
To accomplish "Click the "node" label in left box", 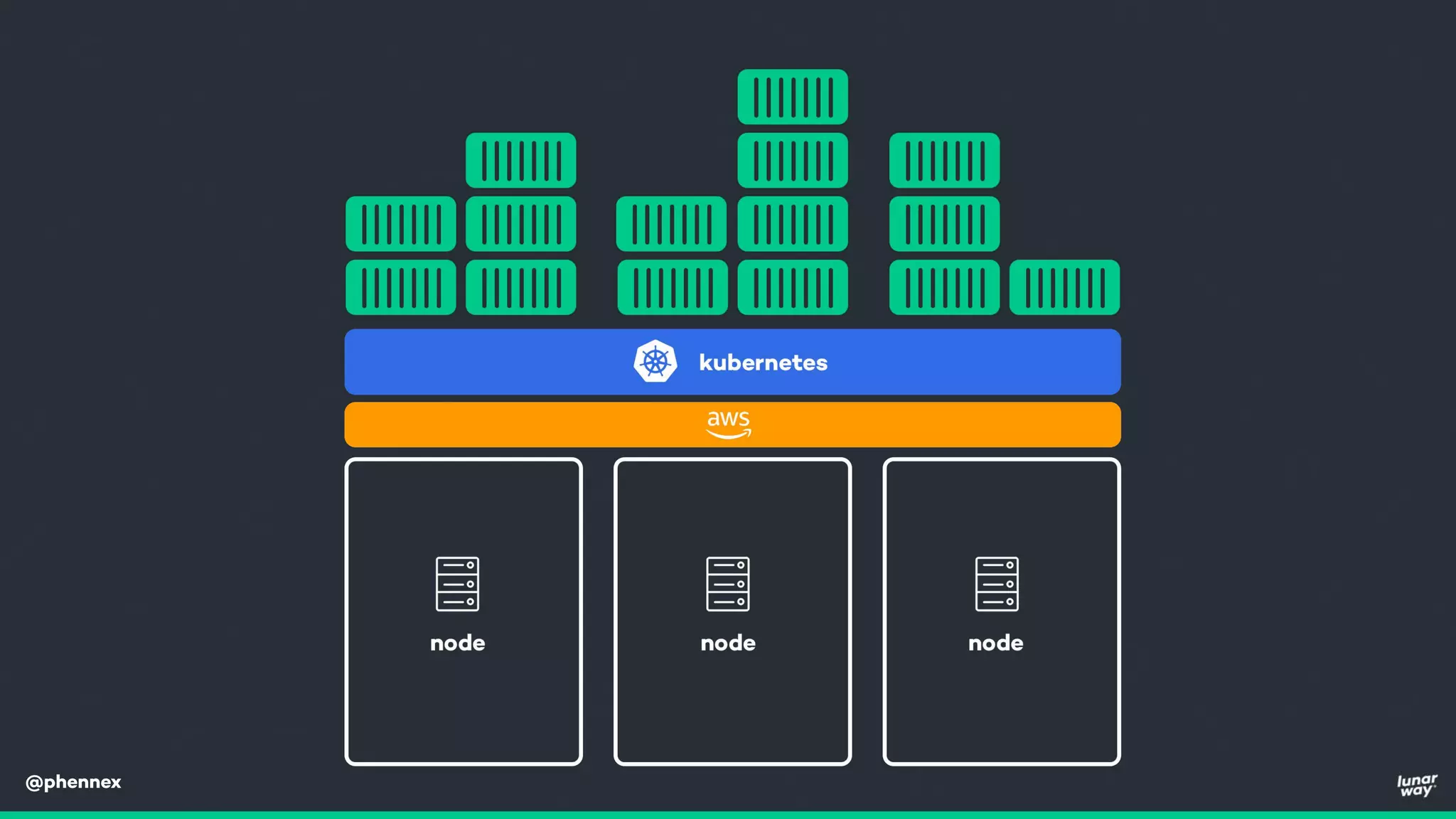I will 457,643.
